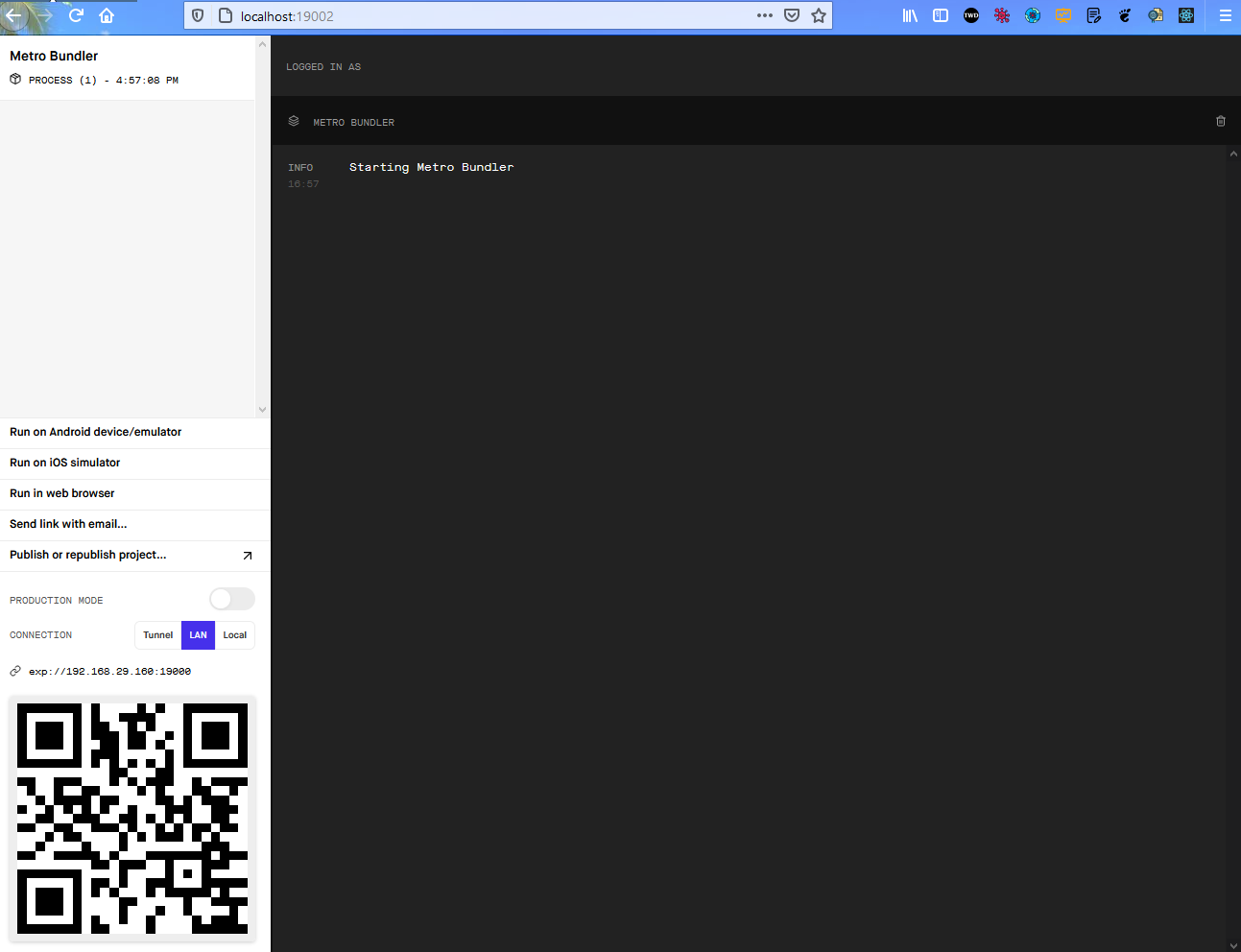Viewport: 1241px width, 952px height.
Task: Click the red virus extension icon
Action: pos(1002,15)
